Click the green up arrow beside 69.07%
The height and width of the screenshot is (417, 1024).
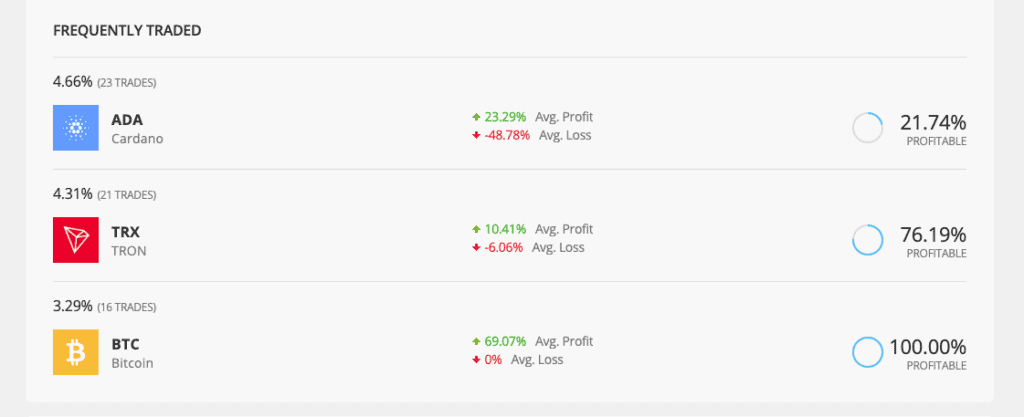coord(476,341)
